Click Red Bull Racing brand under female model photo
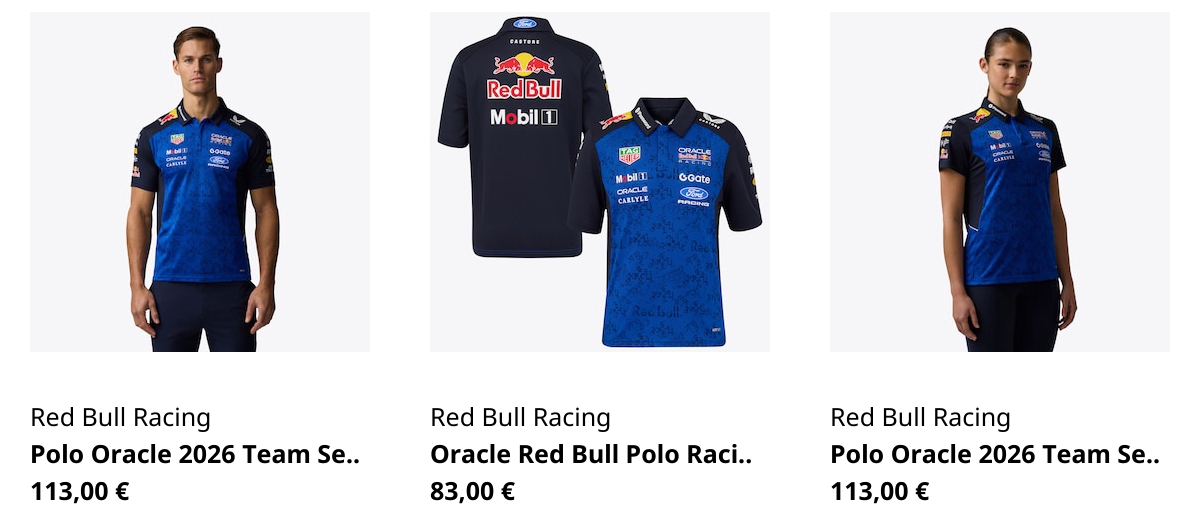 click(920, 418)
